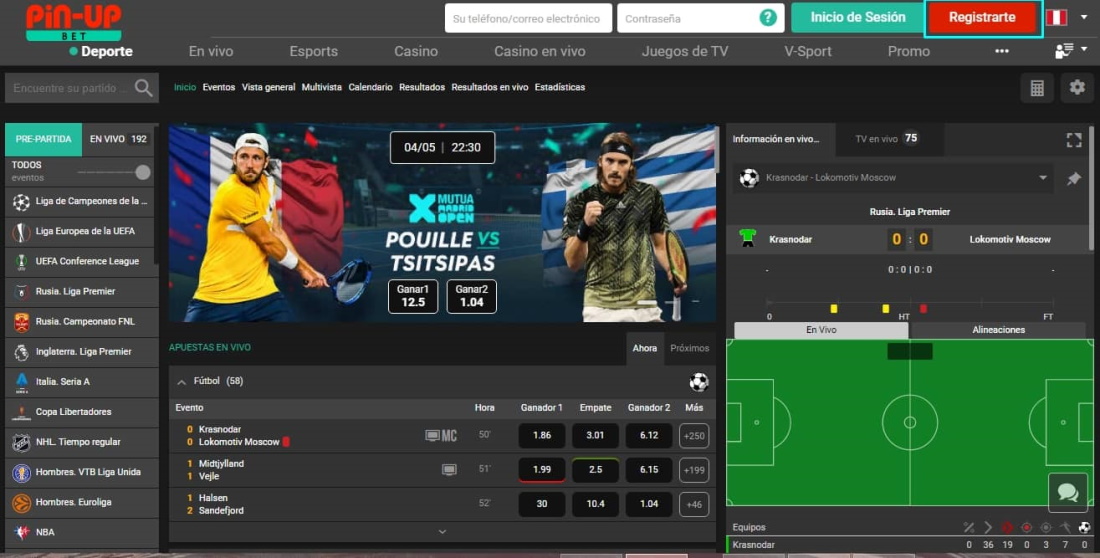Open +46 more markets for Halsen

point(694,505)
